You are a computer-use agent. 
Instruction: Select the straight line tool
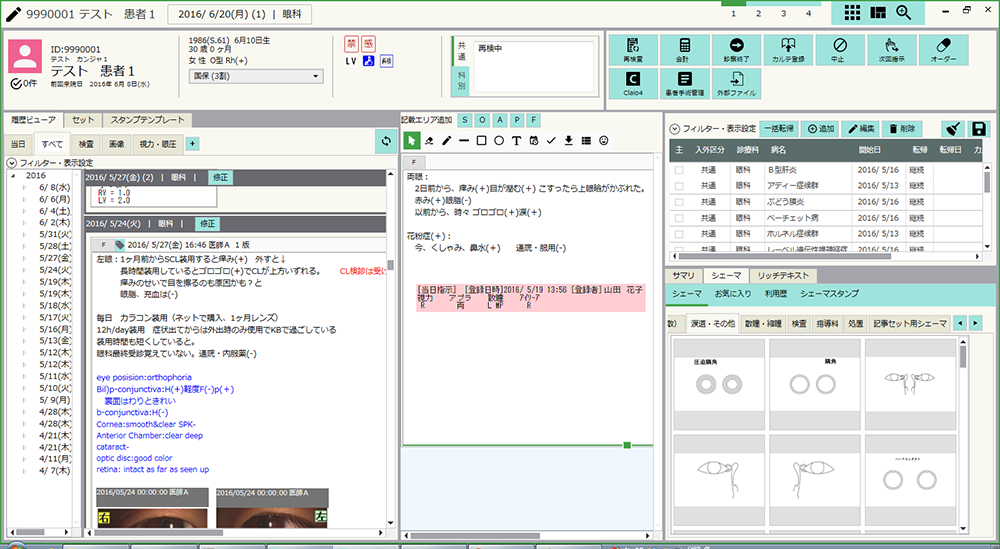464,141
